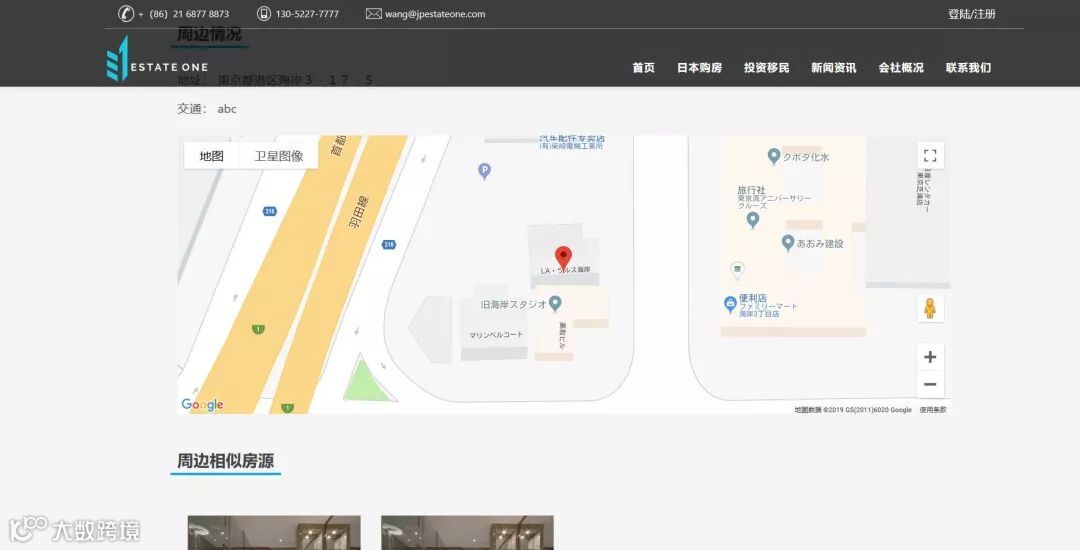Click the 交通: abc text

(x=207, y=109)
